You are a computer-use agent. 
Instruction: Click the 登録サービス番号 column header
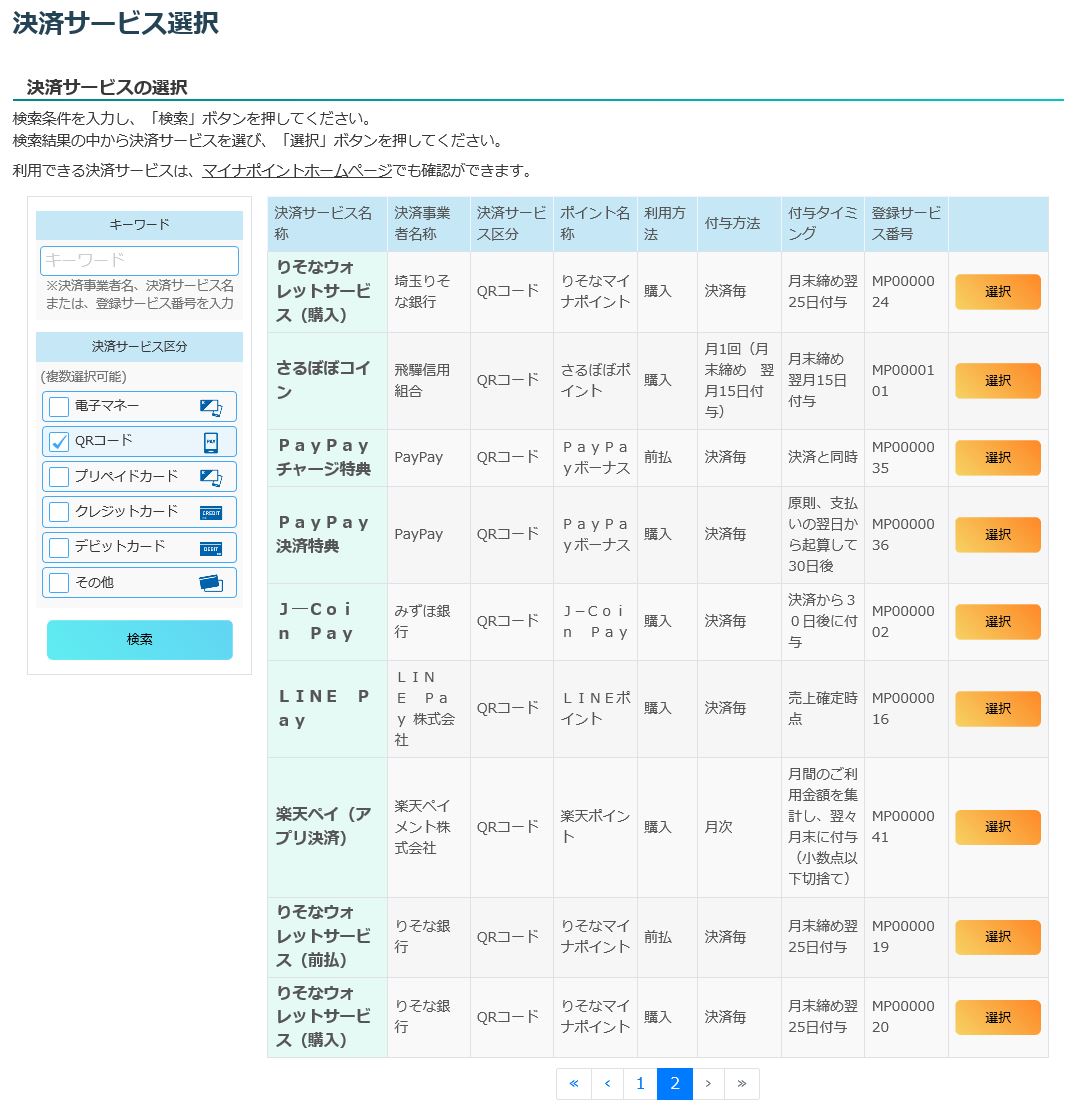906,223
